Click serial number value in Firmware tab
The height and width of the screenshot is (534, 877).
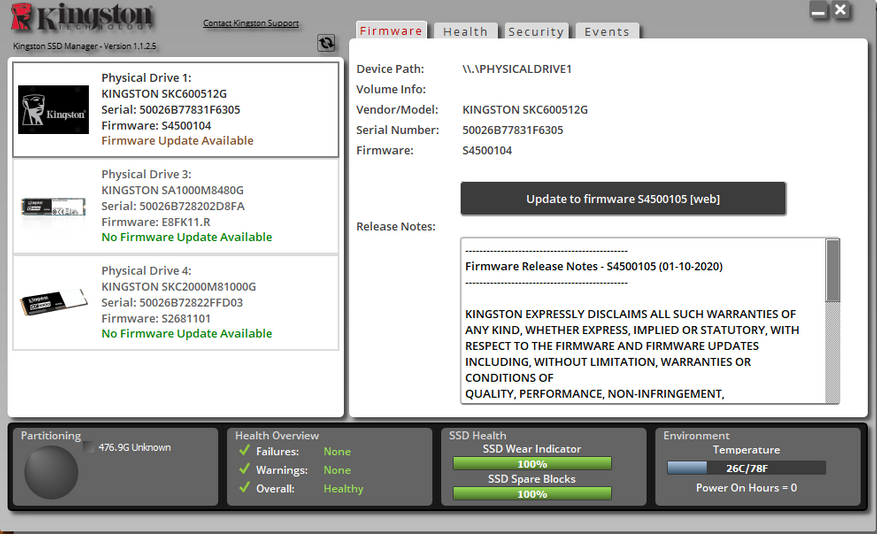(x=512, y=130)
